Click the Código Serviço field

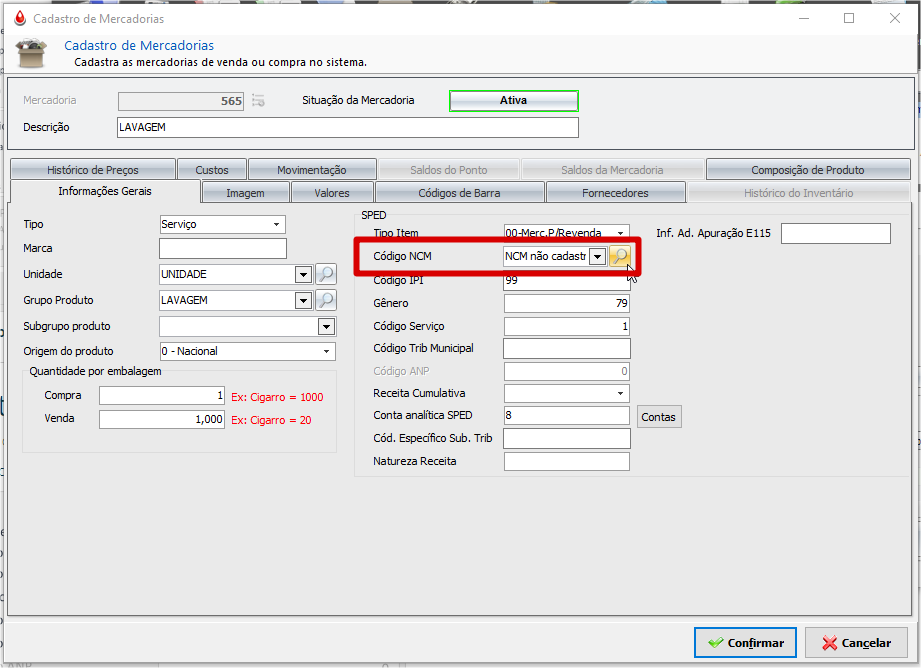pos(567,326)
